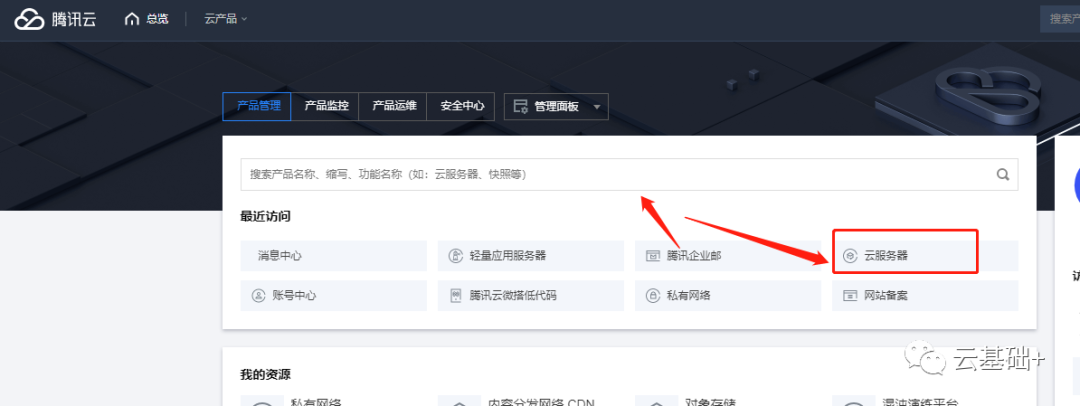
Task: Click the 云服务器 icon
Action: (x=850, y=256)
